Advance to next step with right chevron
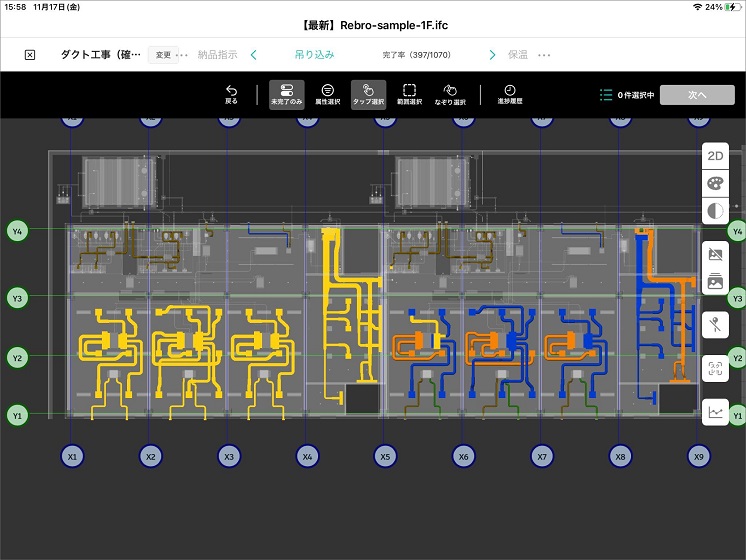The width and height of the screenshot is (746, 560). pyautogui.click(x=492, y=55)
